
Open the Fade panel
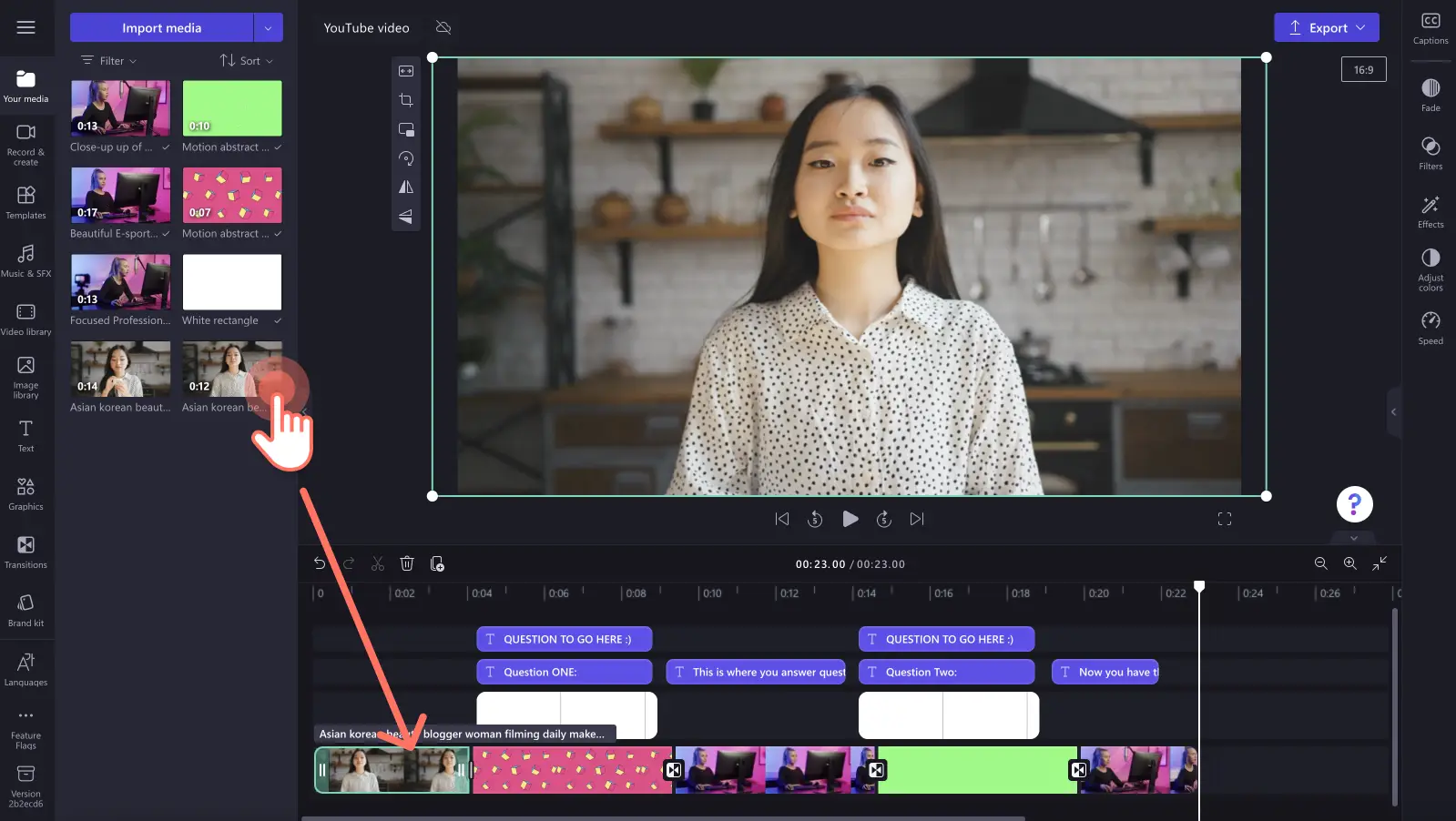1431,95
